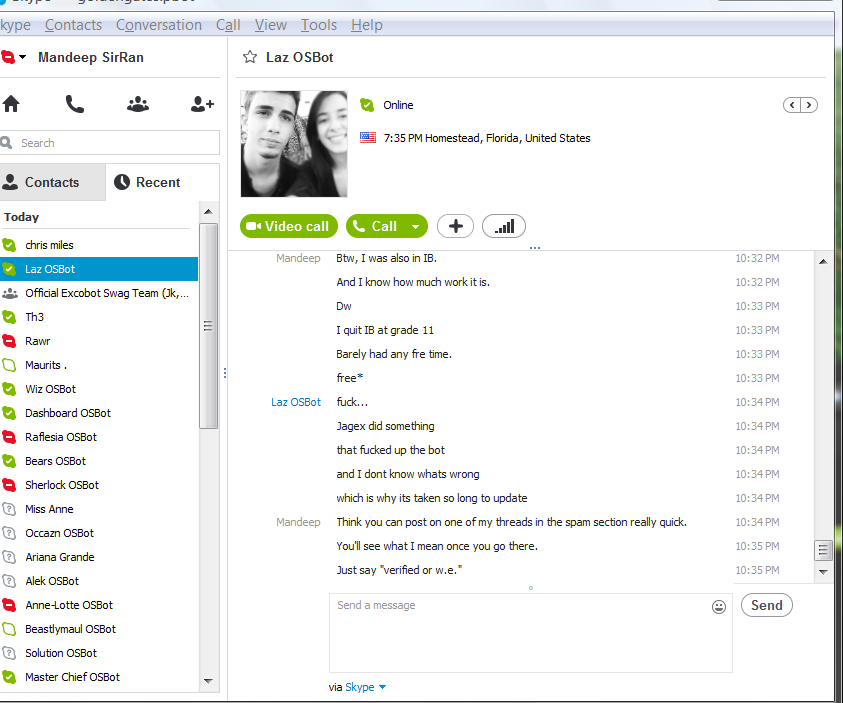Click Solution OSBot's question-mark status icon
This screenshot has width=843, height=703.
coord(9,653)
